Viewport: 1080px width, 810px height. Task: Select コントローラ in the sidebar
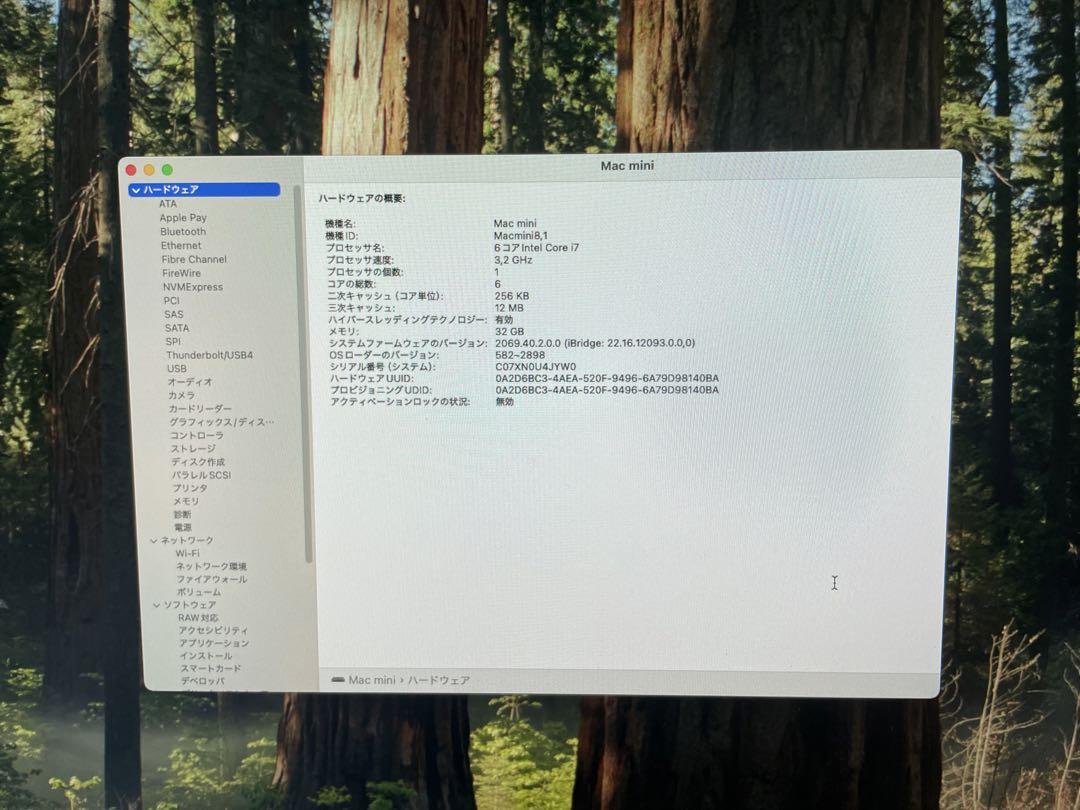click(197, 435)
